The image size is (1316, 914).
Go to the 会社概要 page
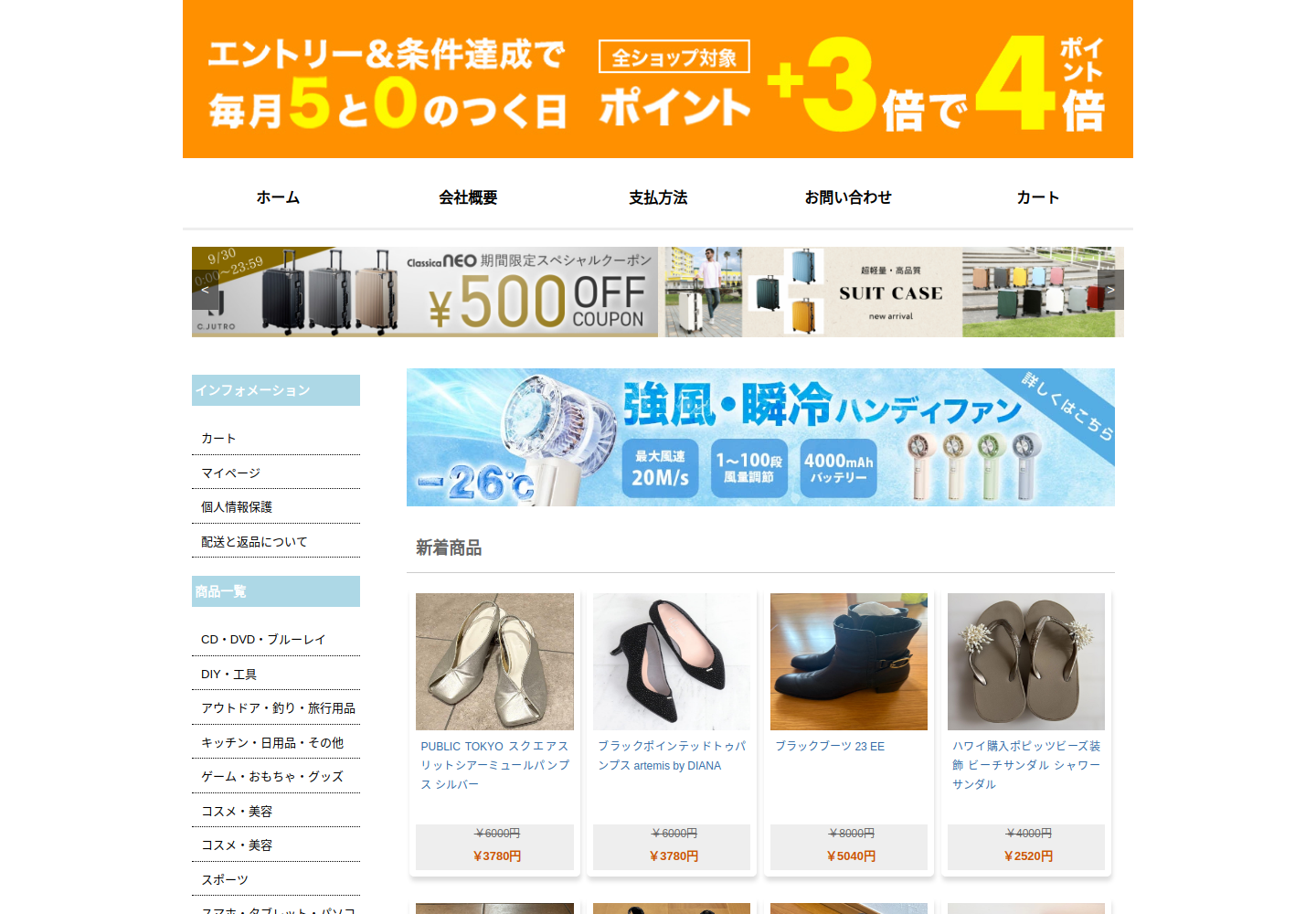click(468, 197)
